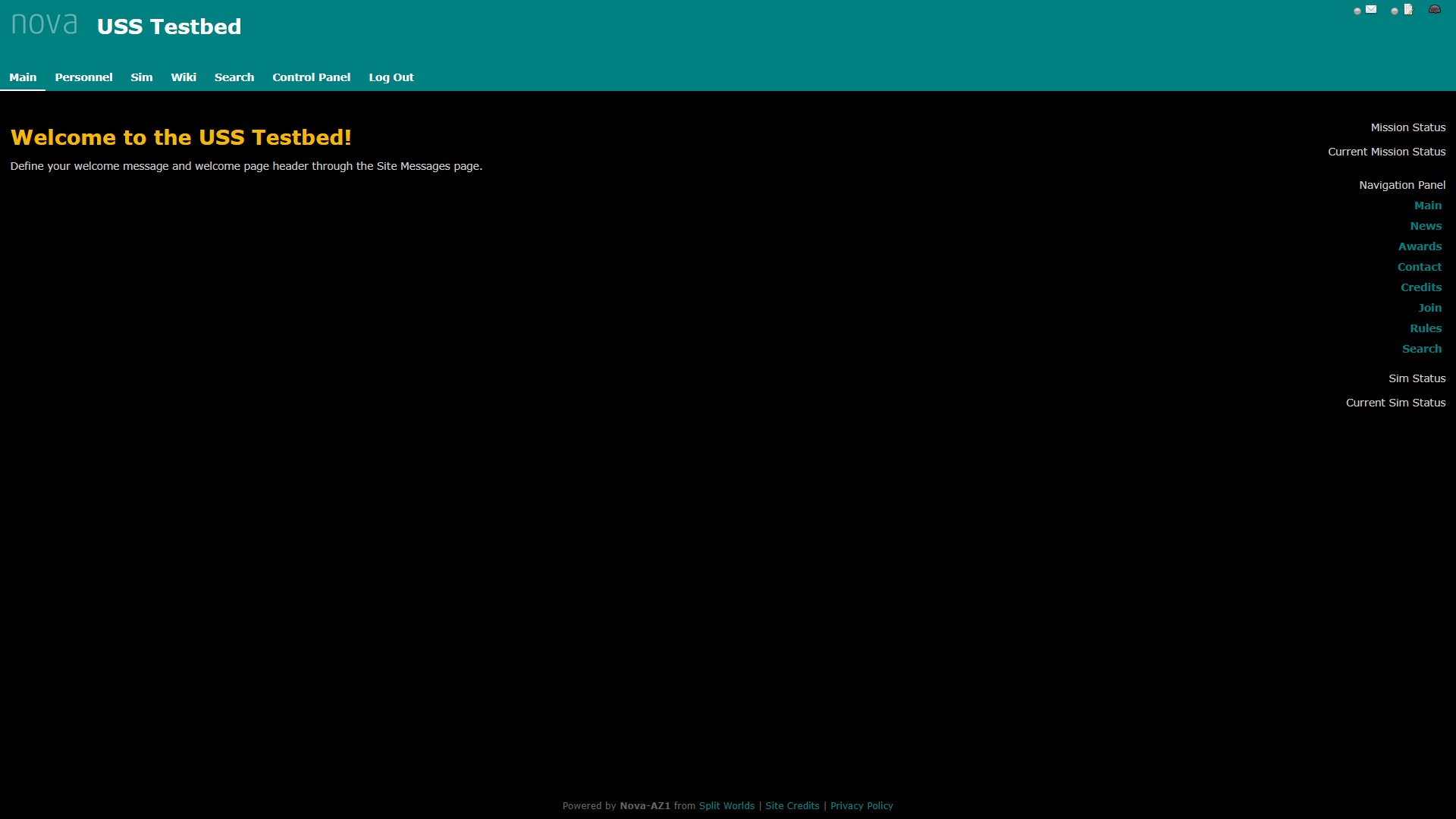The width and height of the screenshot is (1456, 819).
Task: Follow the Split Worlds footer link
Action: tap(726, 806)
